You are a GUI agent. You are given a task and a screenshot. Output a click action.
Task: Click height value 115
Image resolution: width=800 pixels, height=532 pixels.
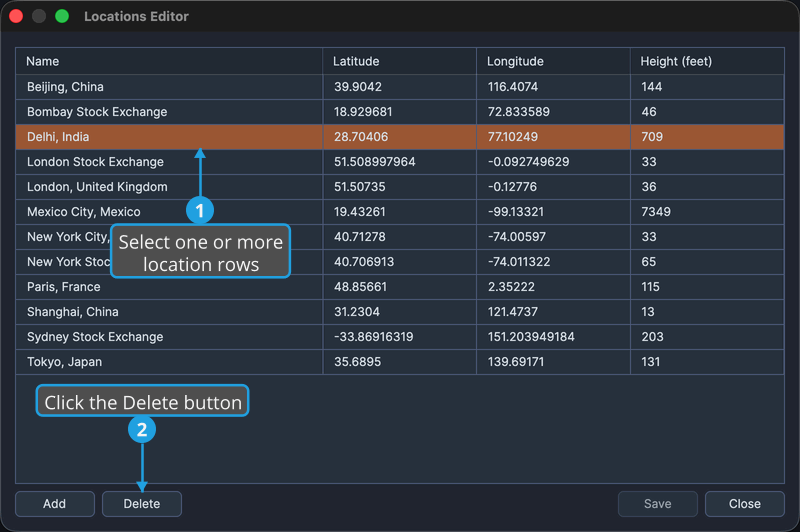coord(651,287)
